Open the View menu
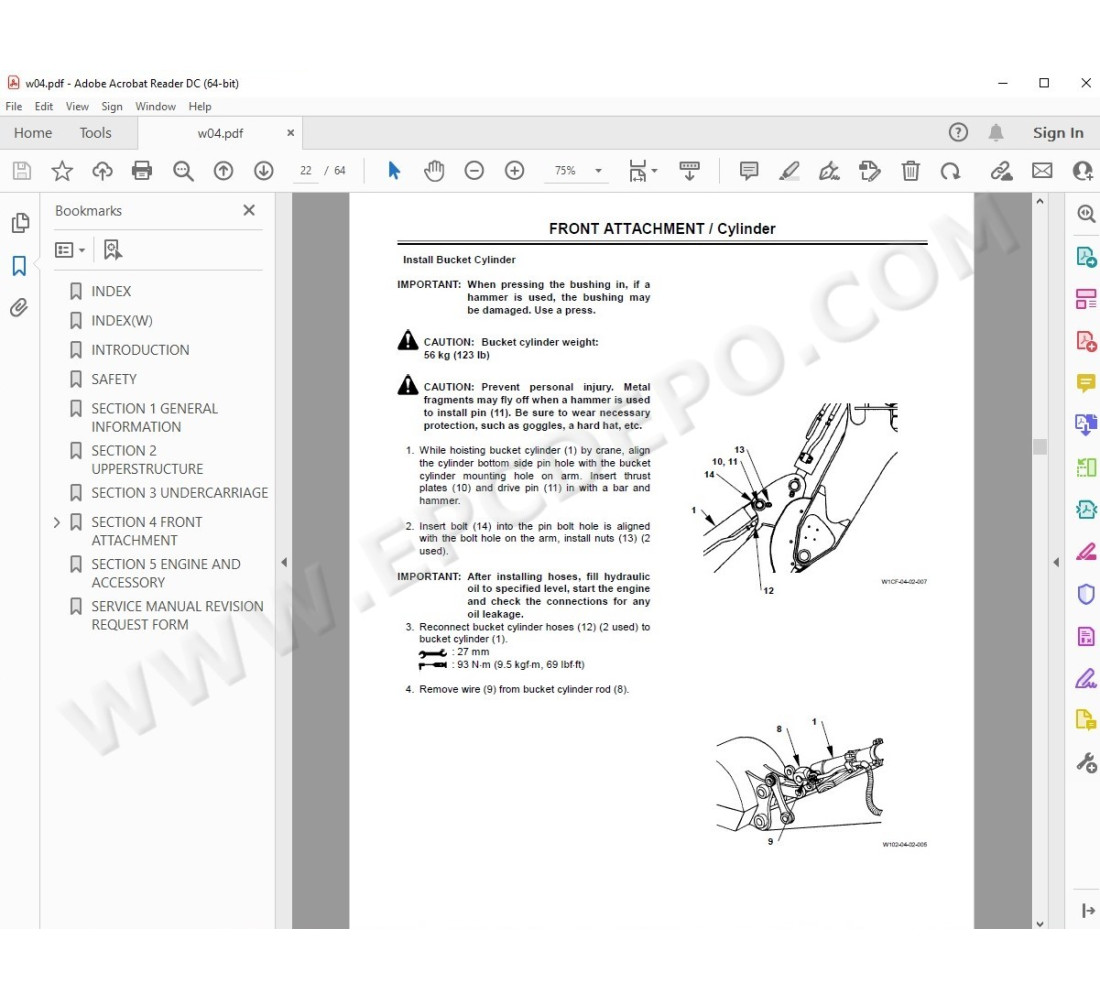 tap(77, 106)
